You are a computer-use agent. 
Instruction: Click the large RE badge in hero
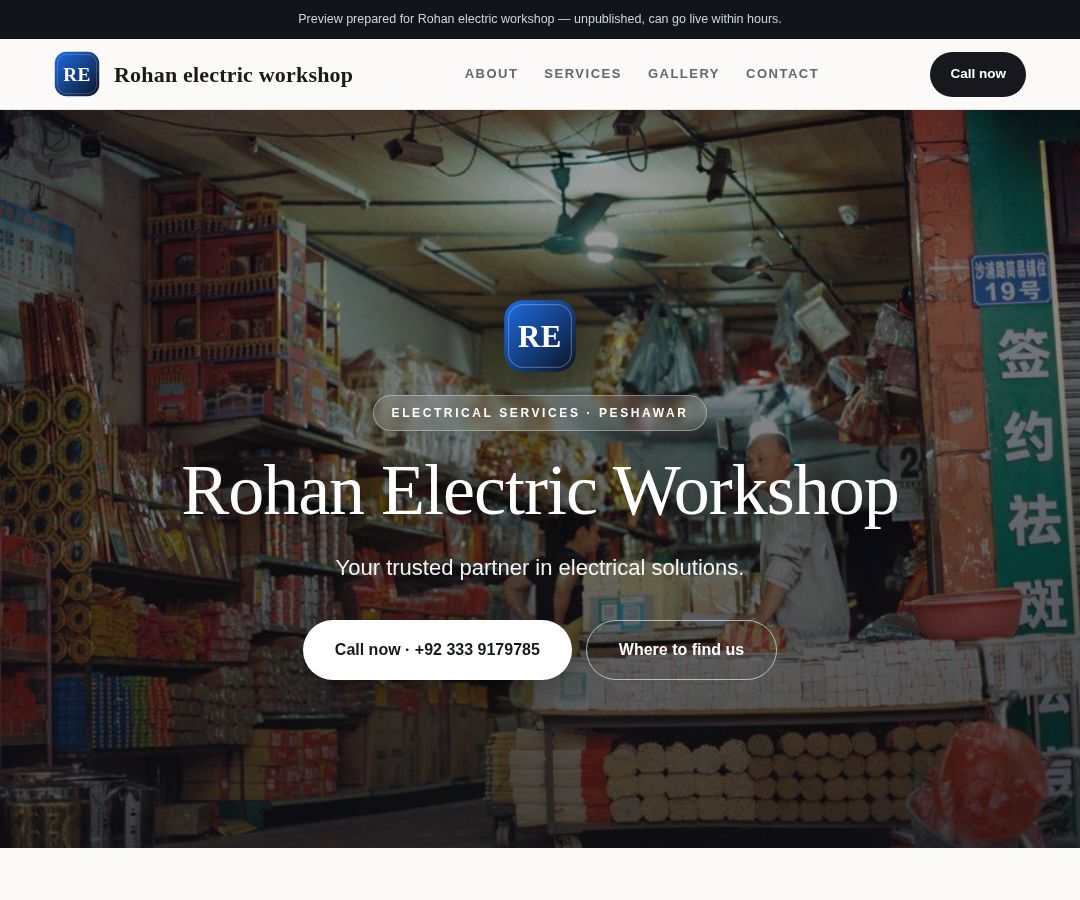click(539, 336)
